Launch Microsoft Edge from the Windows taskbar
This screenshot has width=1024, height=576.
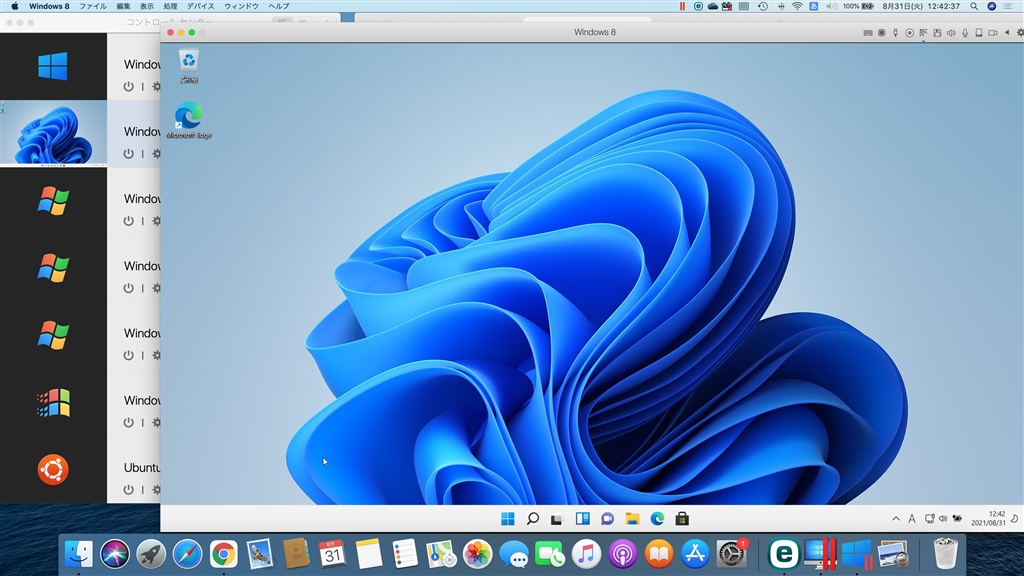[x=657, y=519]
